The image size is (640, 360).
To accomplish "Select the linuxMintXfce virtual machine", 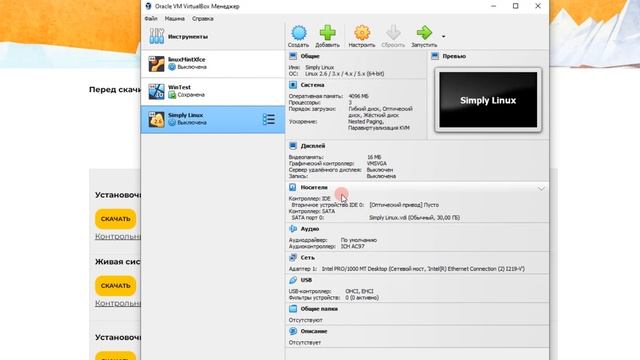I will [213, 64].
